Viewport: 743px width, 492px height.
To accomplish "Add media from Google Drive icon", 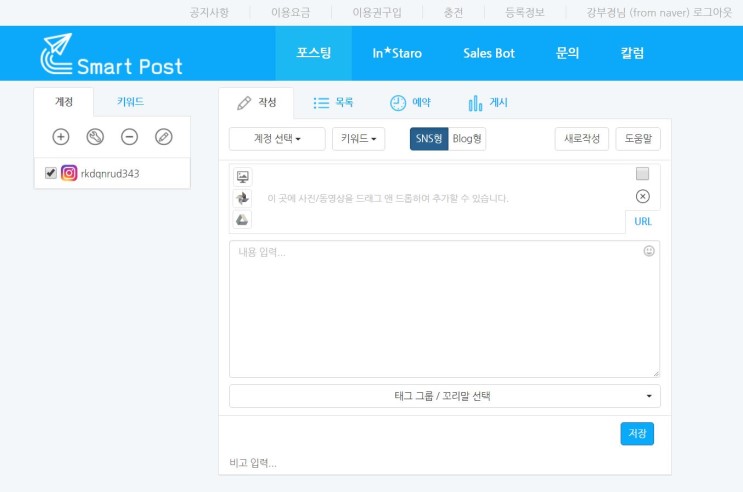I will tap(243, 219).
